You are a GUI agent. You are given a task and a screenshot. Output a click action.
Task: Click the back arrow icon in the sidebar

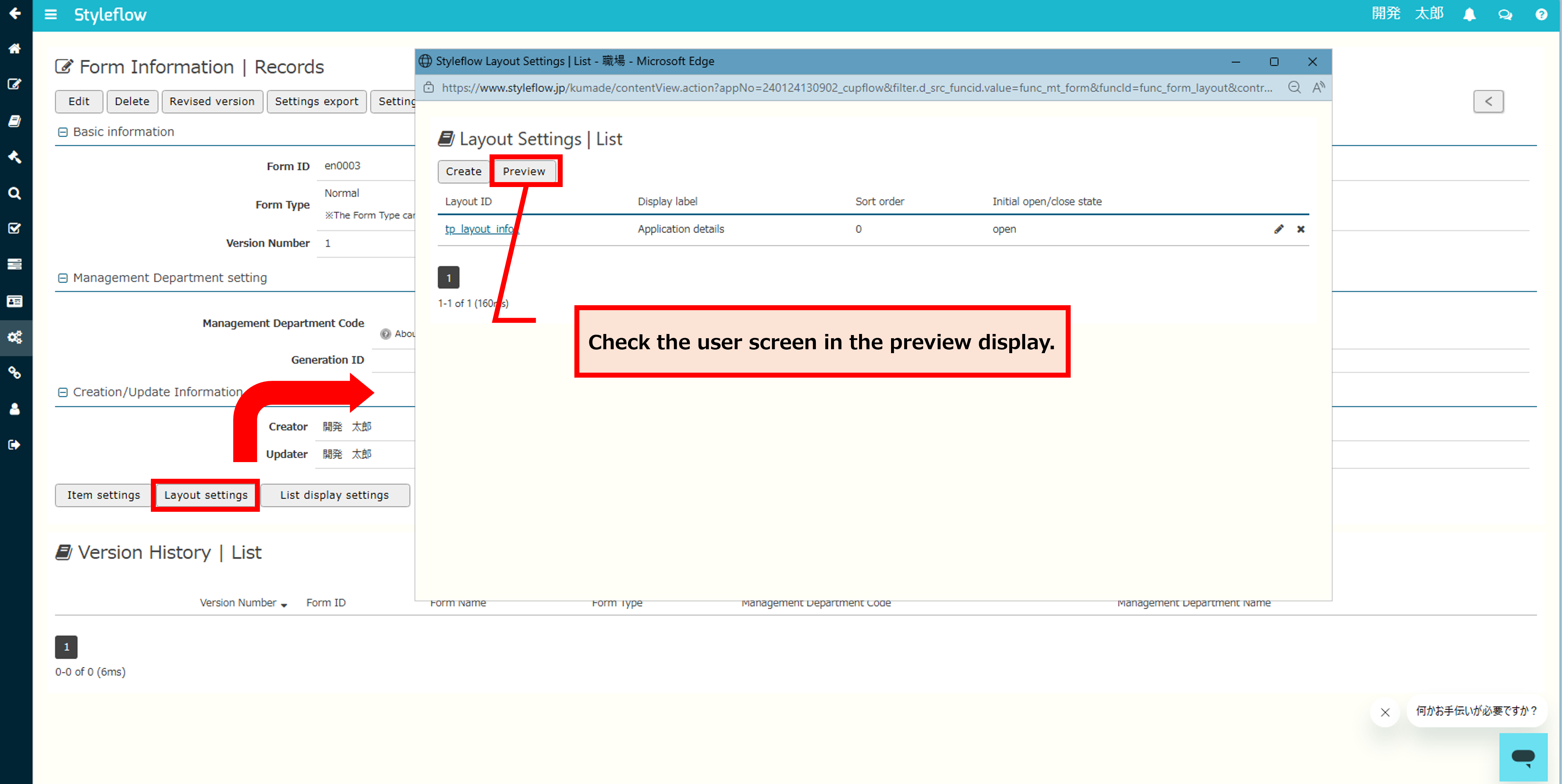pos(15,13)
